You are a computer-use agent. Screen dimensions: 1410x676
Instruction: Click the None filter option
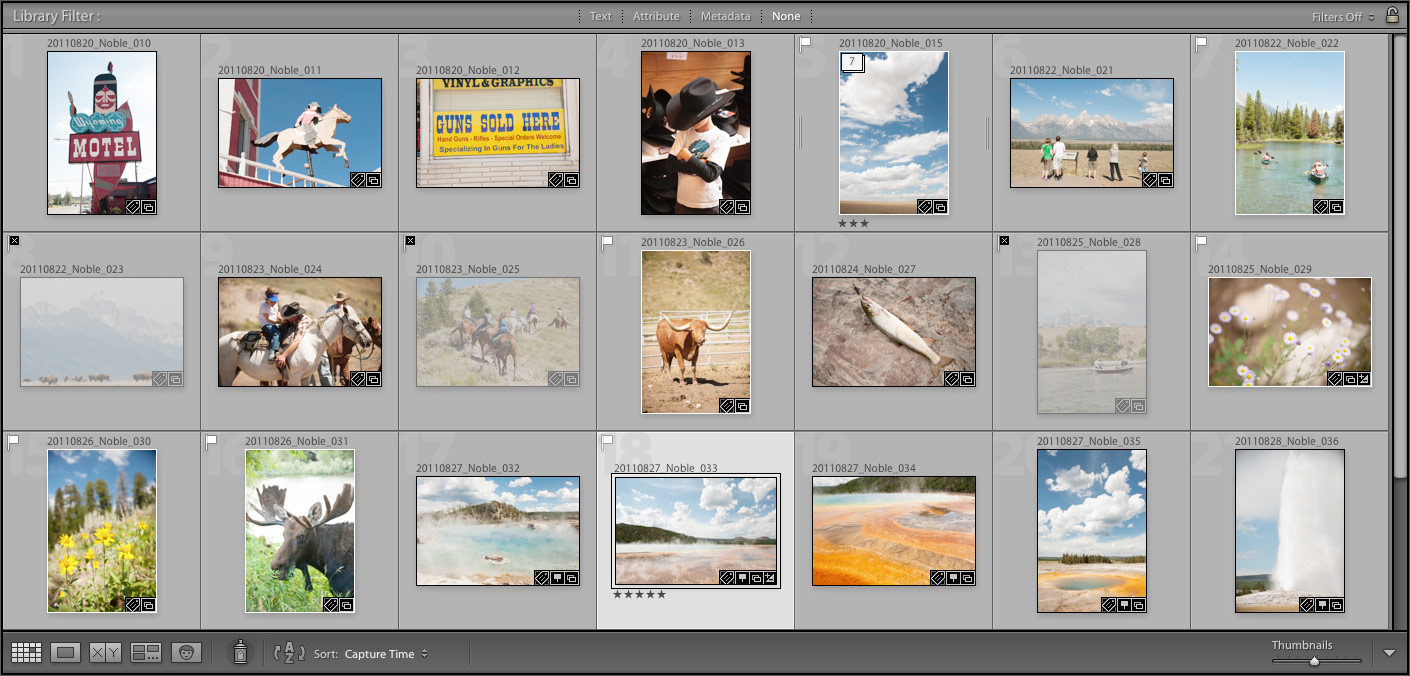pyautogui.click(x=787, y=16)
